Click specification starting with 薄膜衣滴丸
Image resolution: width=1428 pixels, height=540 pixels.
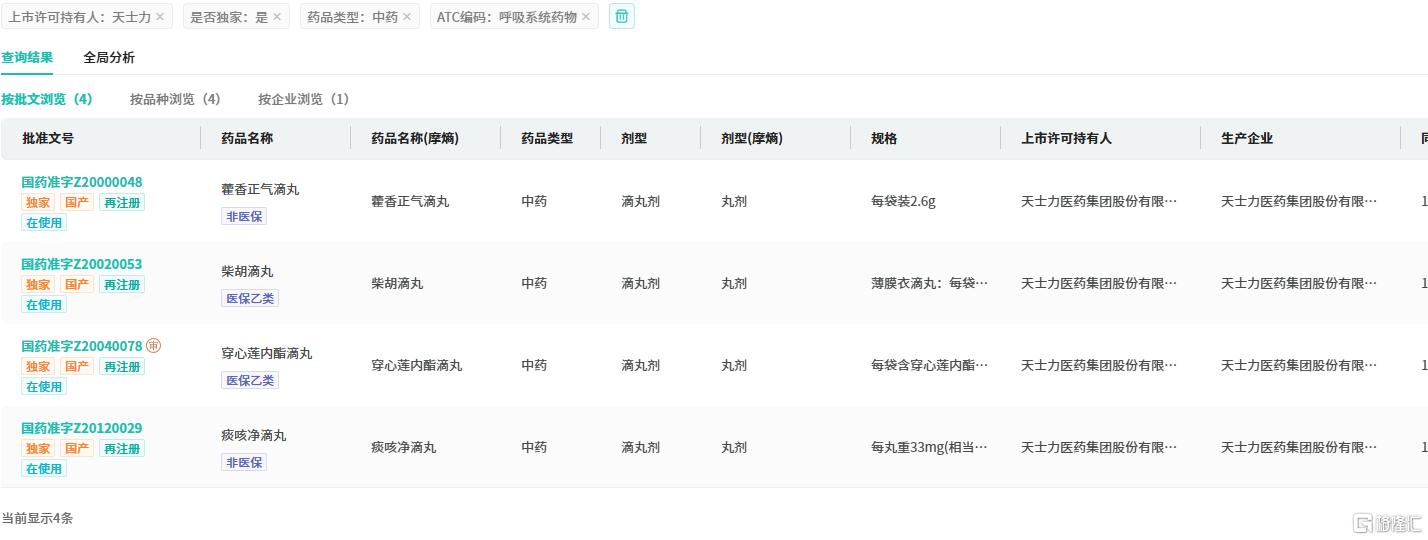tap(929, 283)
